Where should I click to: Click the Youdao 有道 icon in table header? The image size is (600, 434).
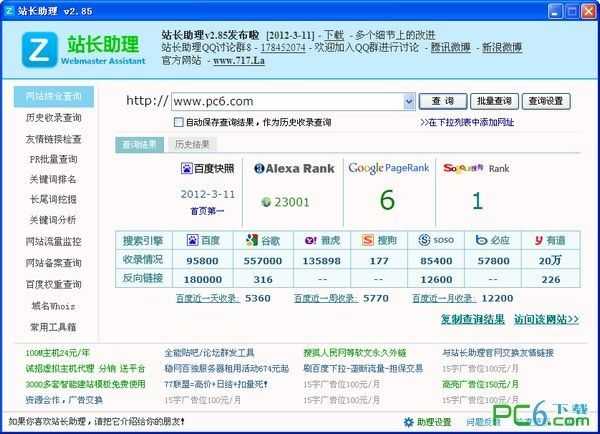[539, 240]
